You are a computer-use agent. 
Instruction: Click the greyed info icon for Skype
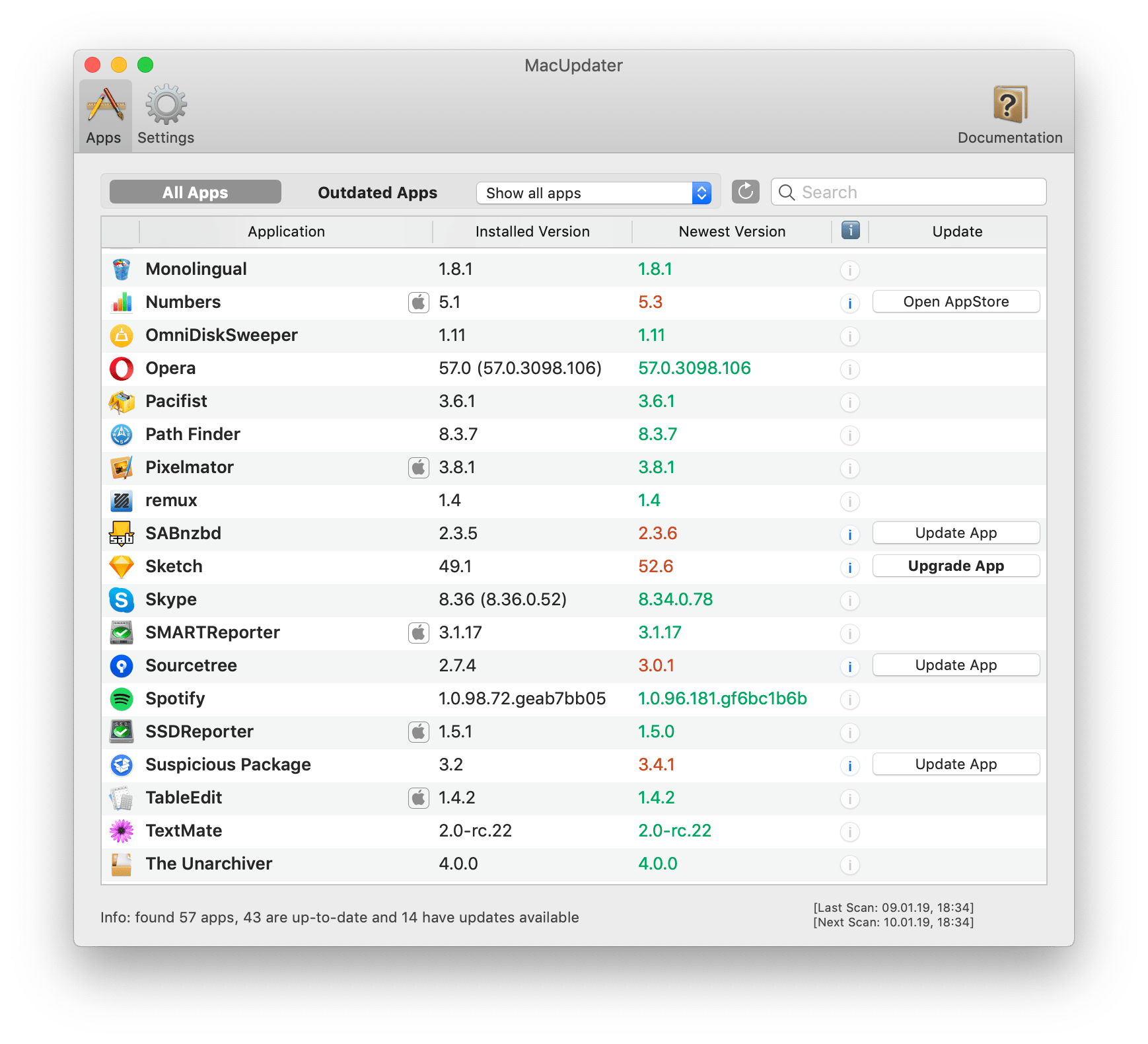(850, 601)
